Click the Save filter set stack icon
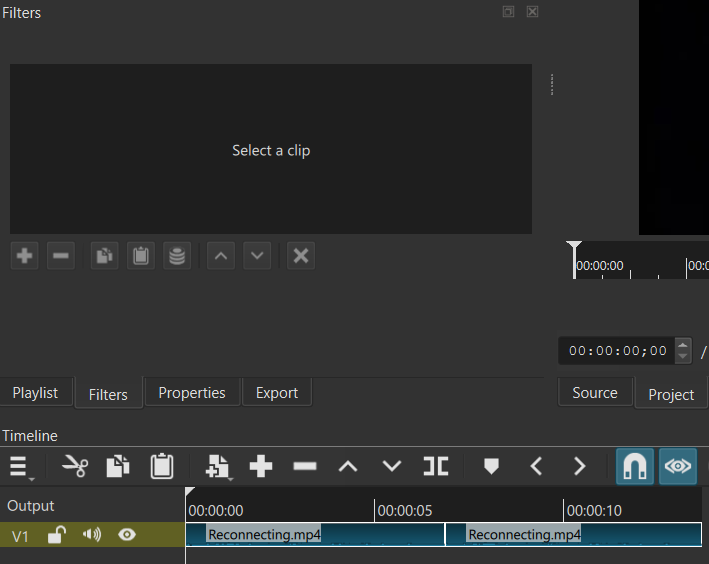Viewport: 709px width, 564px height. [177, 256]
